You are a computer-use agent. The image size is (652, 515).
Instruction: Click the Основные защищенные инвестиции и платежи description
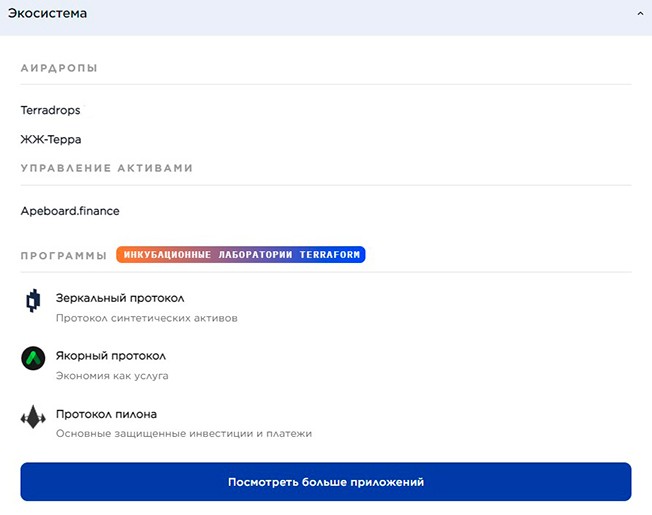184,434
